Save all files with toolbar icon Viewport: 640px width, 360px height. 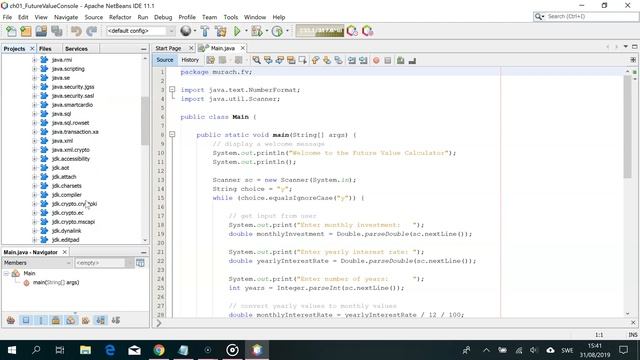[57, 31]
